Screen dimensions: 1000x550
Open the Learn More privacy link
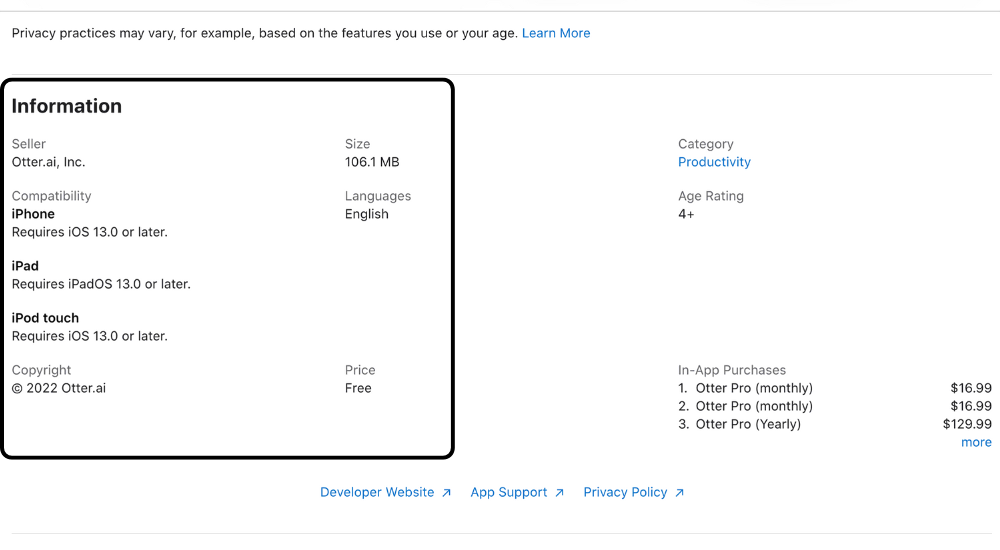click(x=556, y=33)
